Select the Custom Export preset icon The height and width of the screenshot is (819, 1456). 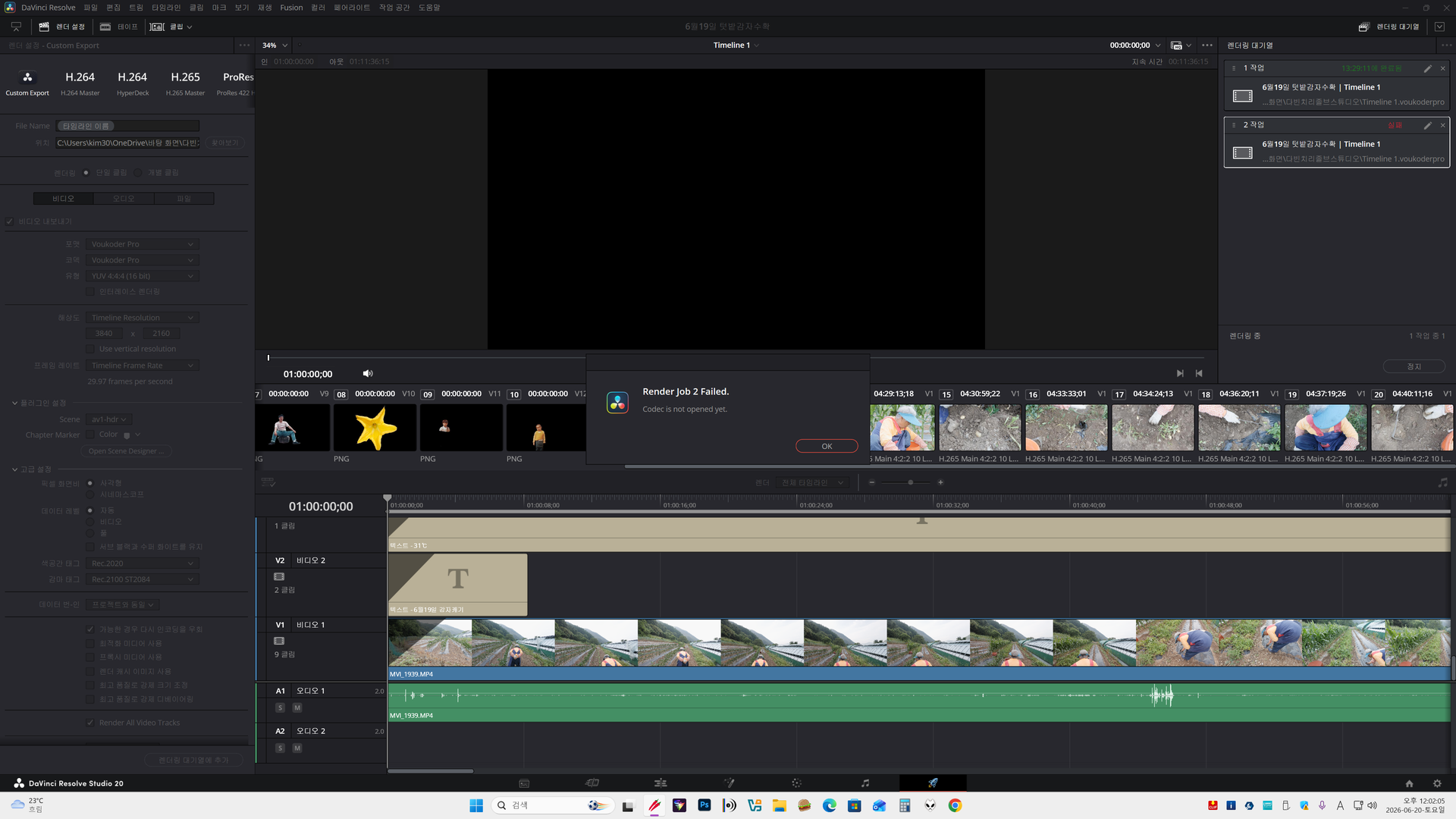pyautogui.click(x=27, y=83)
